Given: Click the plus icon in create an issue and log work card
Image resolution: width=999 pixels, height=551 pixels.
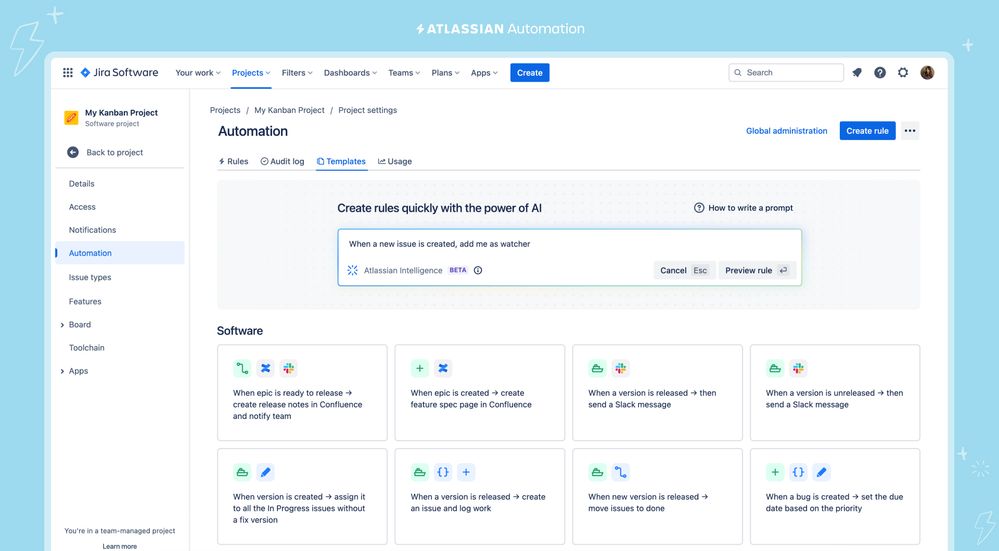Looking at the screenshot, I should click(466, 472).
